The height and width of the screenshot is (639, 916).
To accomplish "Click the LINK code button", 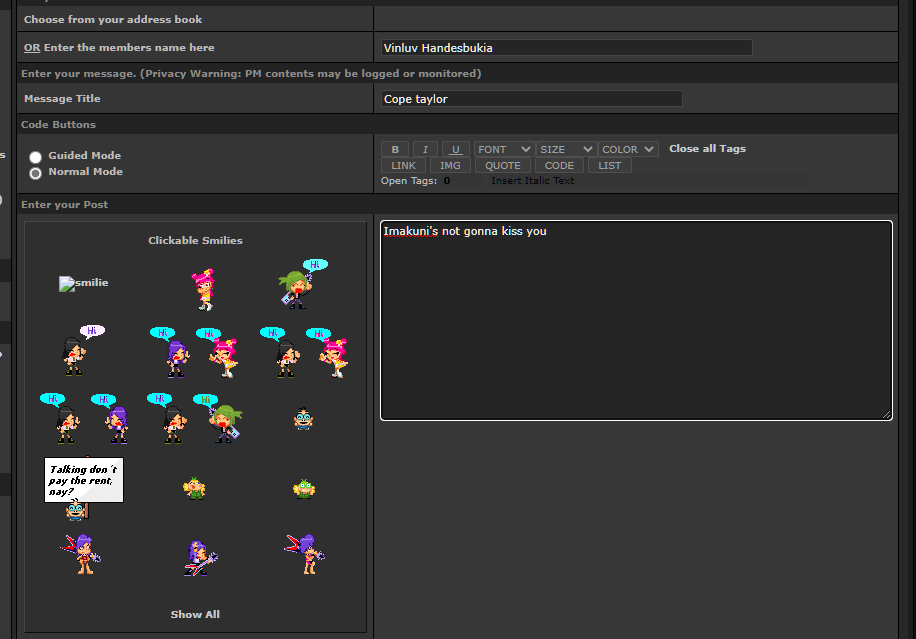I will (403, 166).
